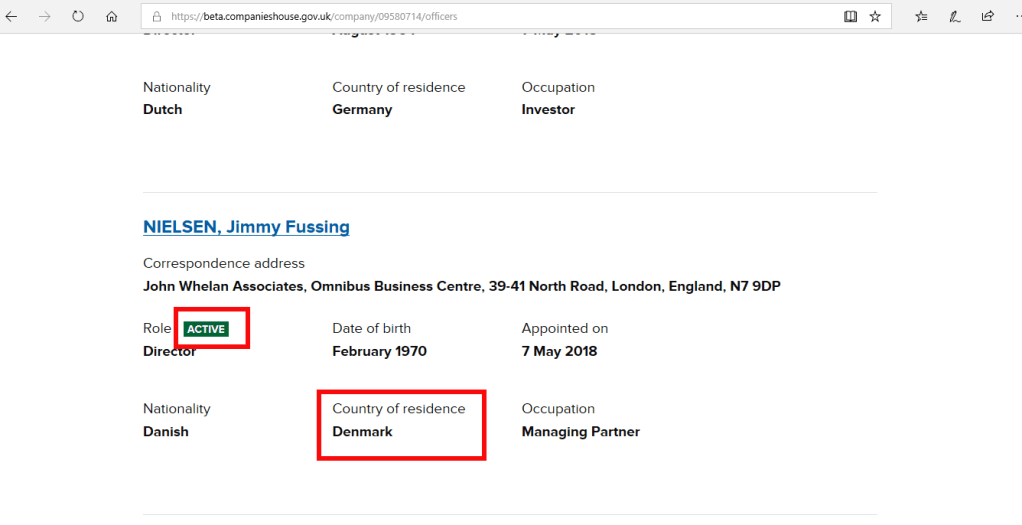This screenshot has width=1022, height=525.
Task: Open Reading view book icon
Action: (x=850, y=16)
